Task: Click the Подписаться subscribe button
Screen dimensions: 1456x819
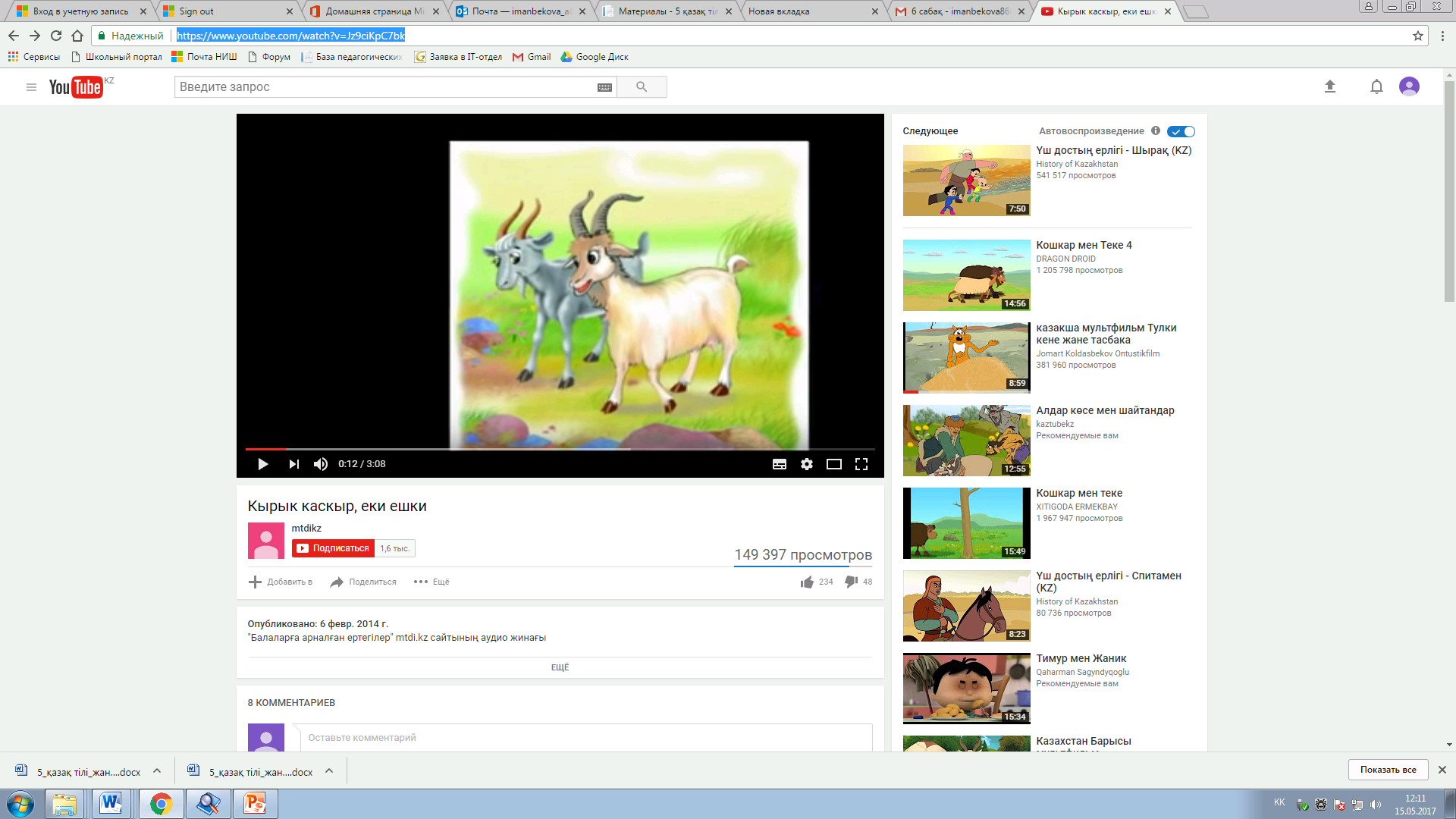Action: [334, 548]
